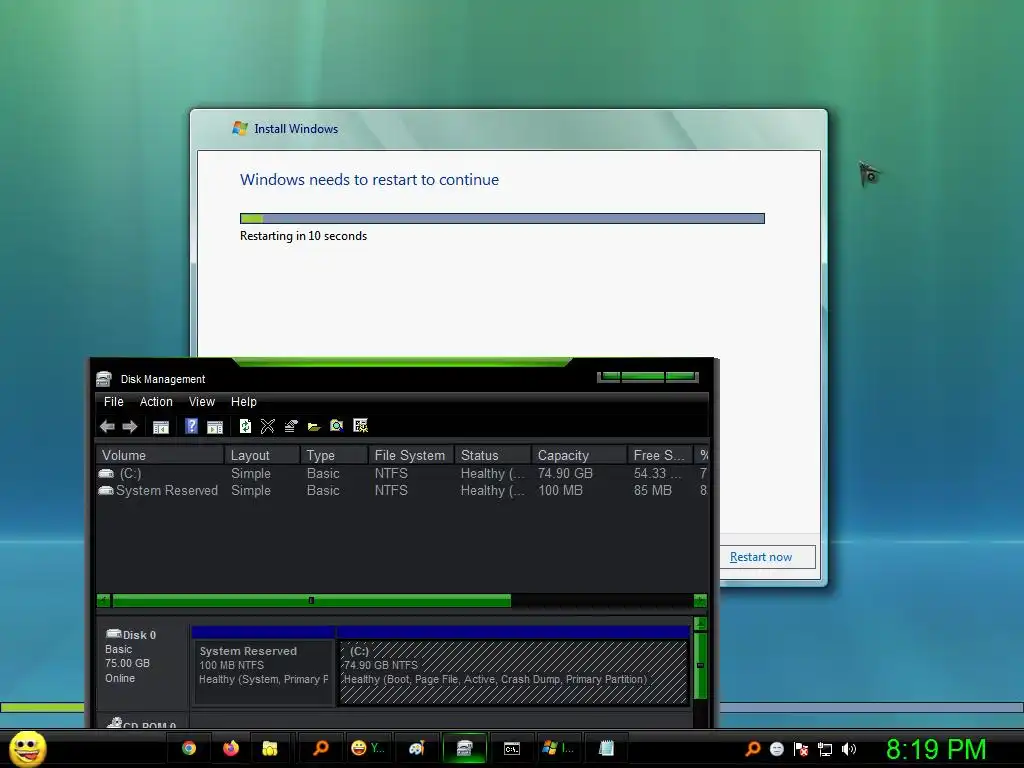Select the Disk 0 label block
The image size is (1024, 768).
[142, 665]
